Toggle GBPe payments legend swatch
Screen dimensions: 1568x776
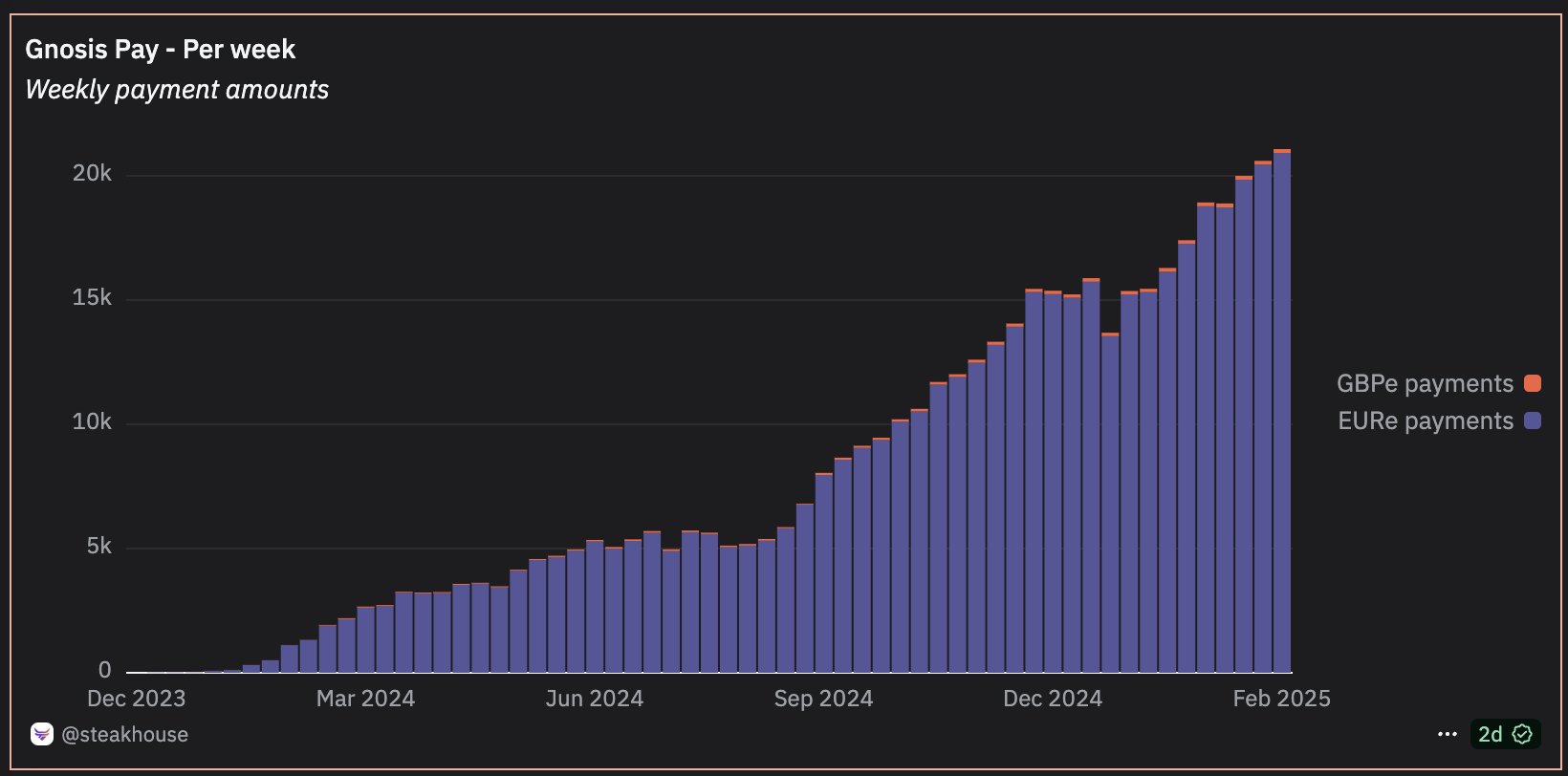(x=1533, y=383)
